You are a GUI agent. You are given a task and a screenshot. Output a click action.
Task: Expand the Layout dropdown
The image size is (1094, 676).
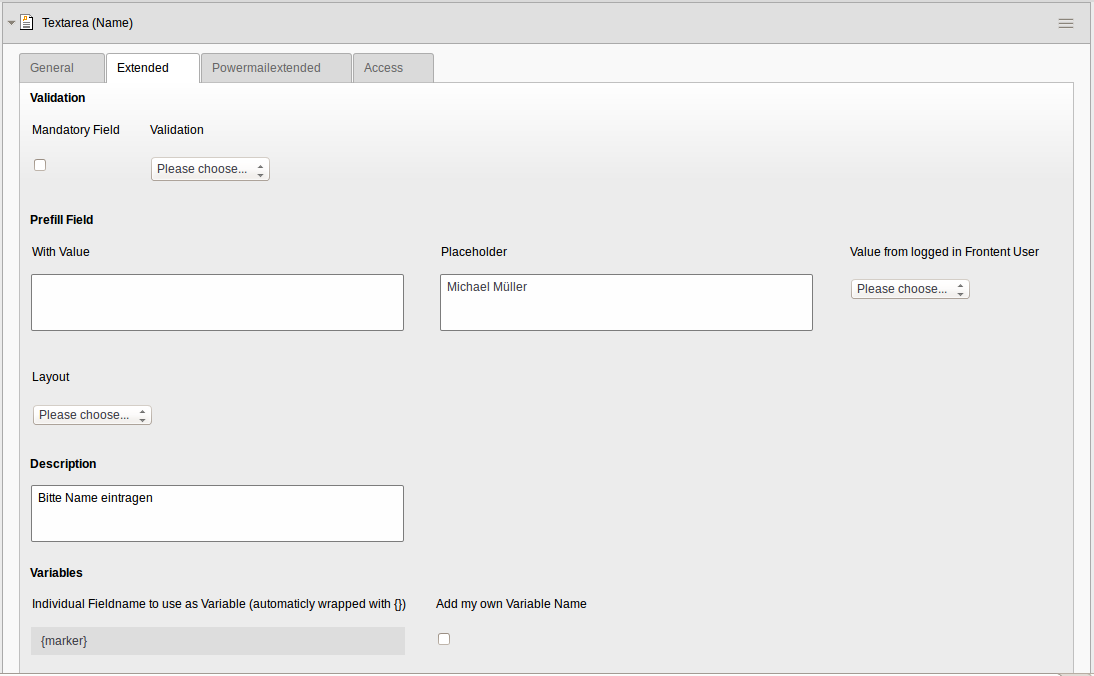pyautogui.click(x=92, y=415)
